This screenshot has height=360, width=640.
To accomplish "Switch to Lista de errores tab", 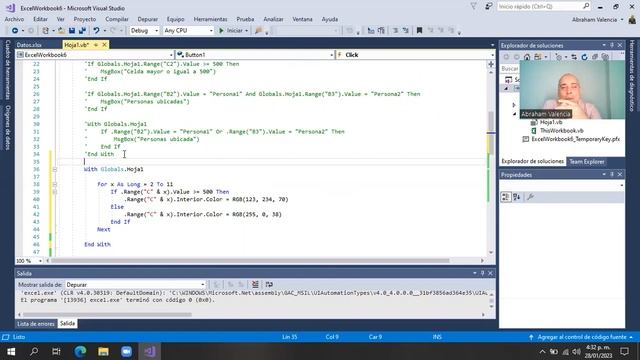I will 36,324.
